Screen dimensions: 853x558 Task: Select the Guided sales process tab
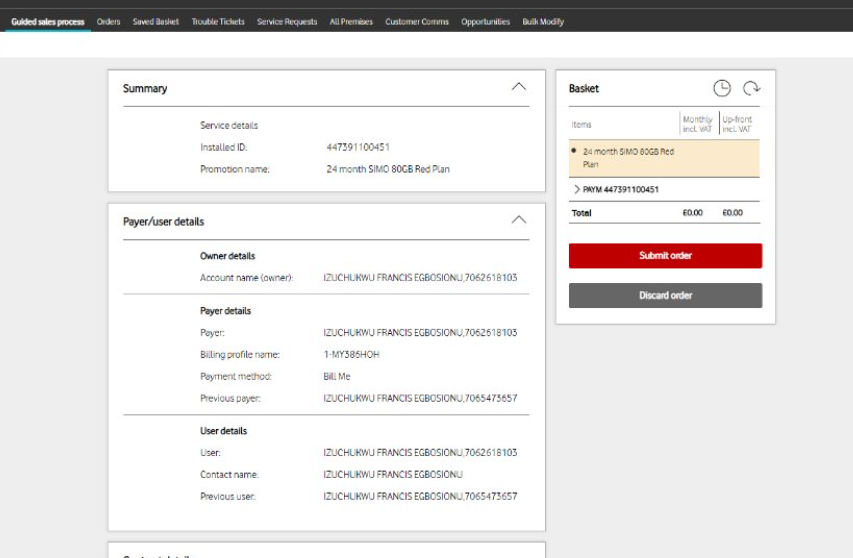point(47,22)
